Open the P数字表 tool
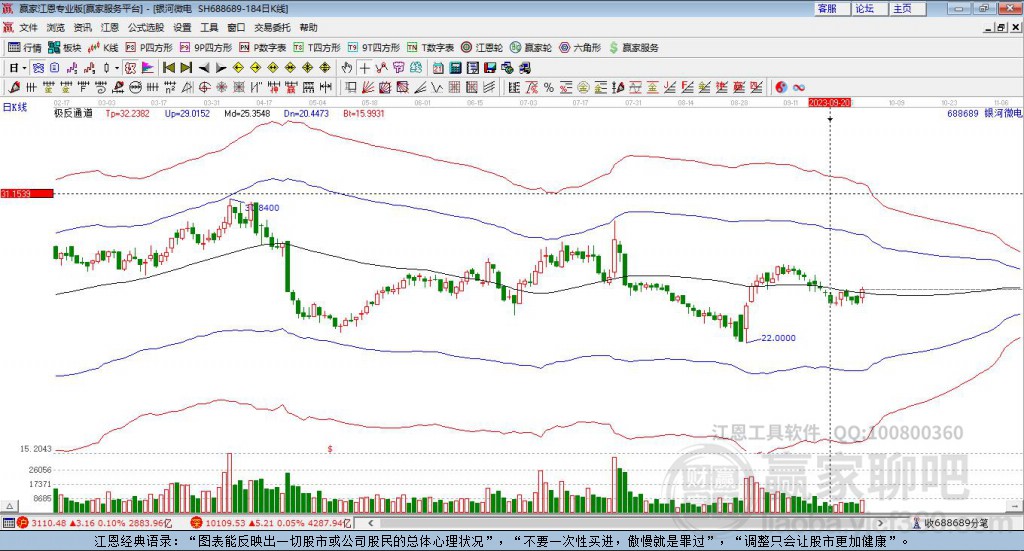 (x=263, y=48)
